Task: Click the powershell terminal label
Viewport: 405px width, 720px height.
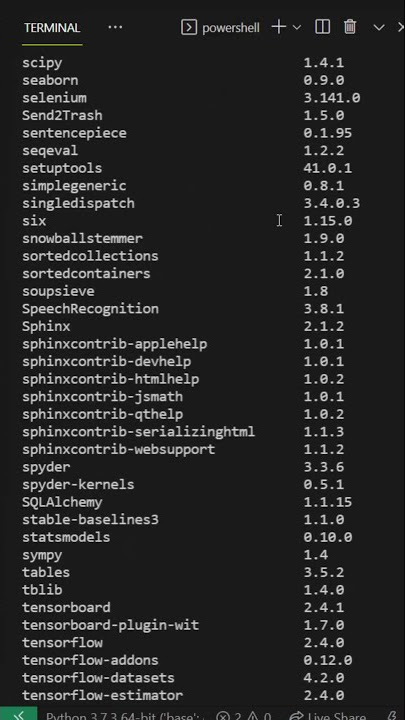Action: [x=231, y=28]
